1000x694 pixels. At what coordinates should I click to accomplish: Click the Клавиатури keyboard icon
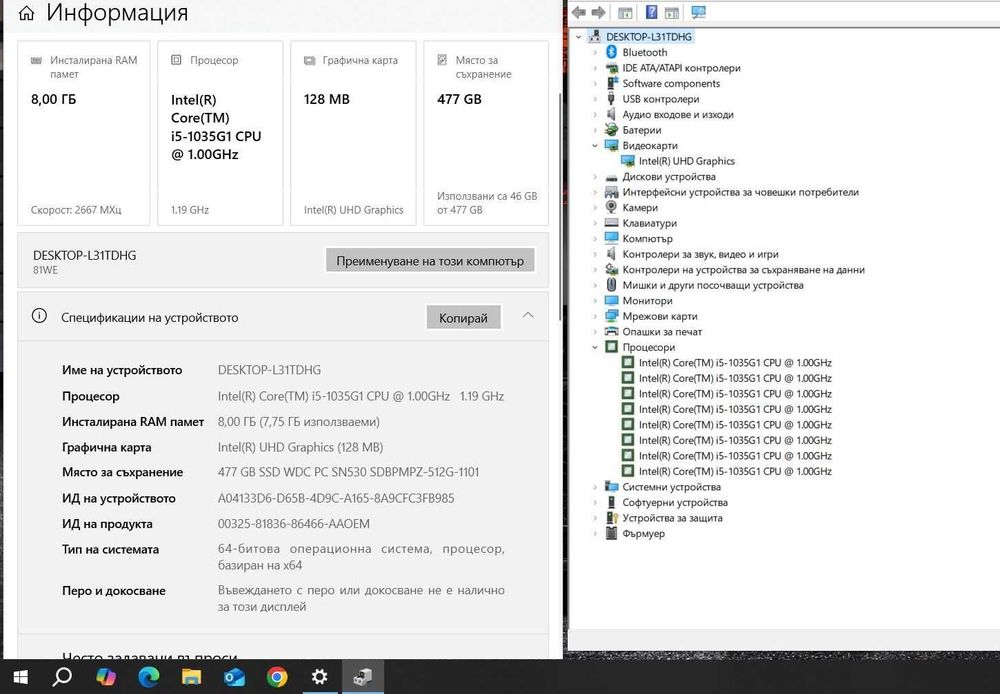click(x=611, y=223)
